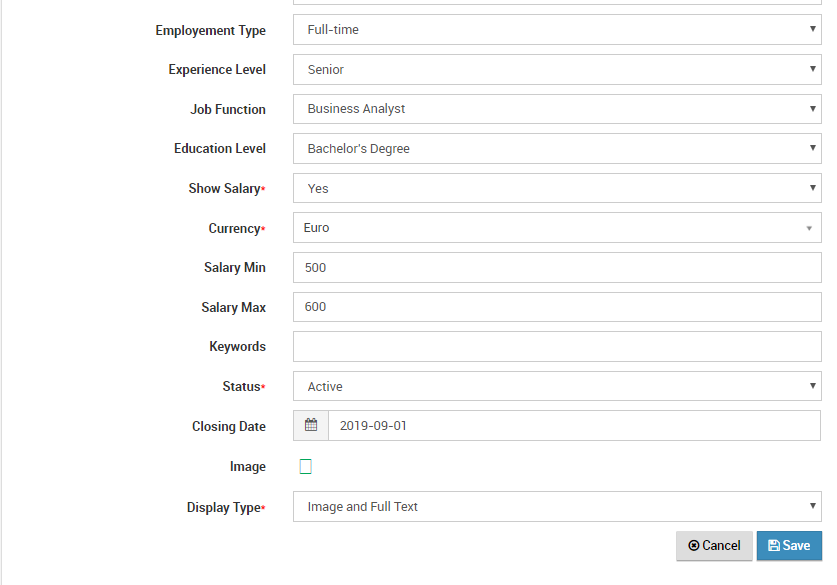Open the Employement Type dropdown
This screenshot has height=585, width=837.
557,30
